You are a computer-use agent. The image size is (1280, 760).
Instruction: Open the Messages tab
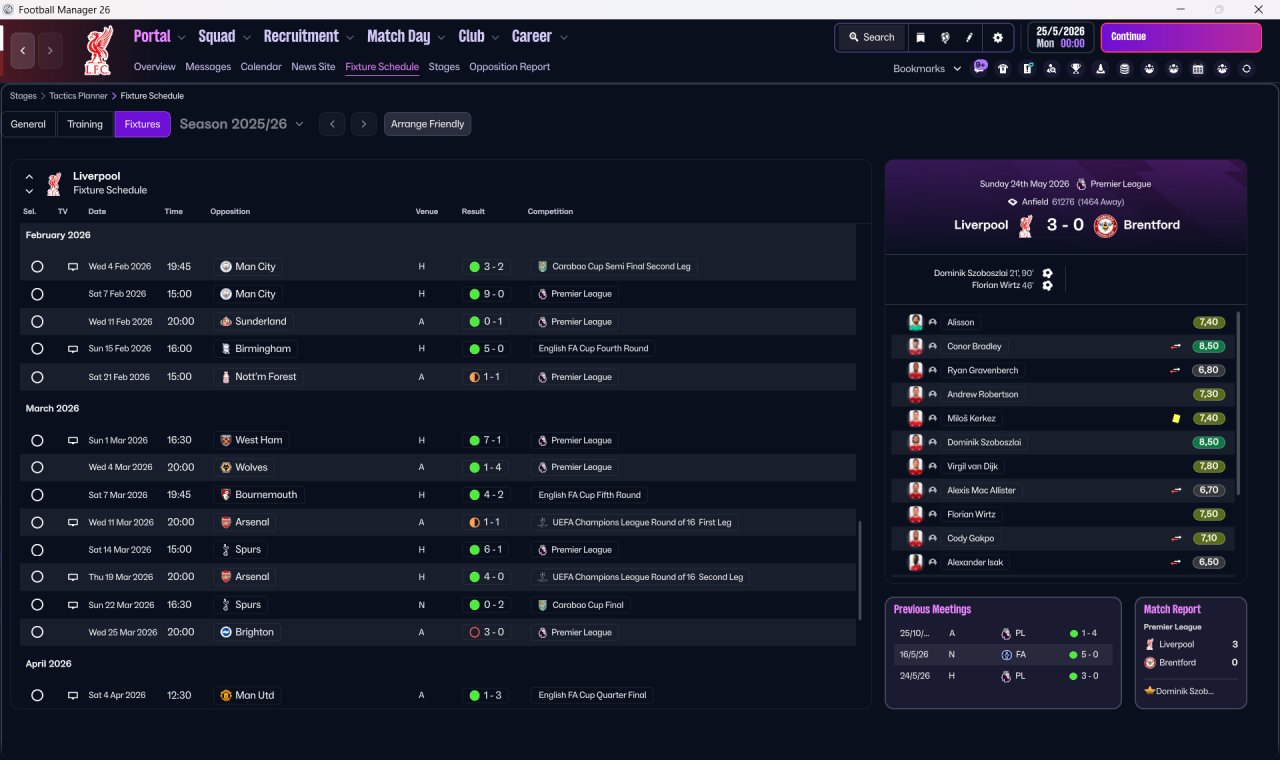point(208,67)
